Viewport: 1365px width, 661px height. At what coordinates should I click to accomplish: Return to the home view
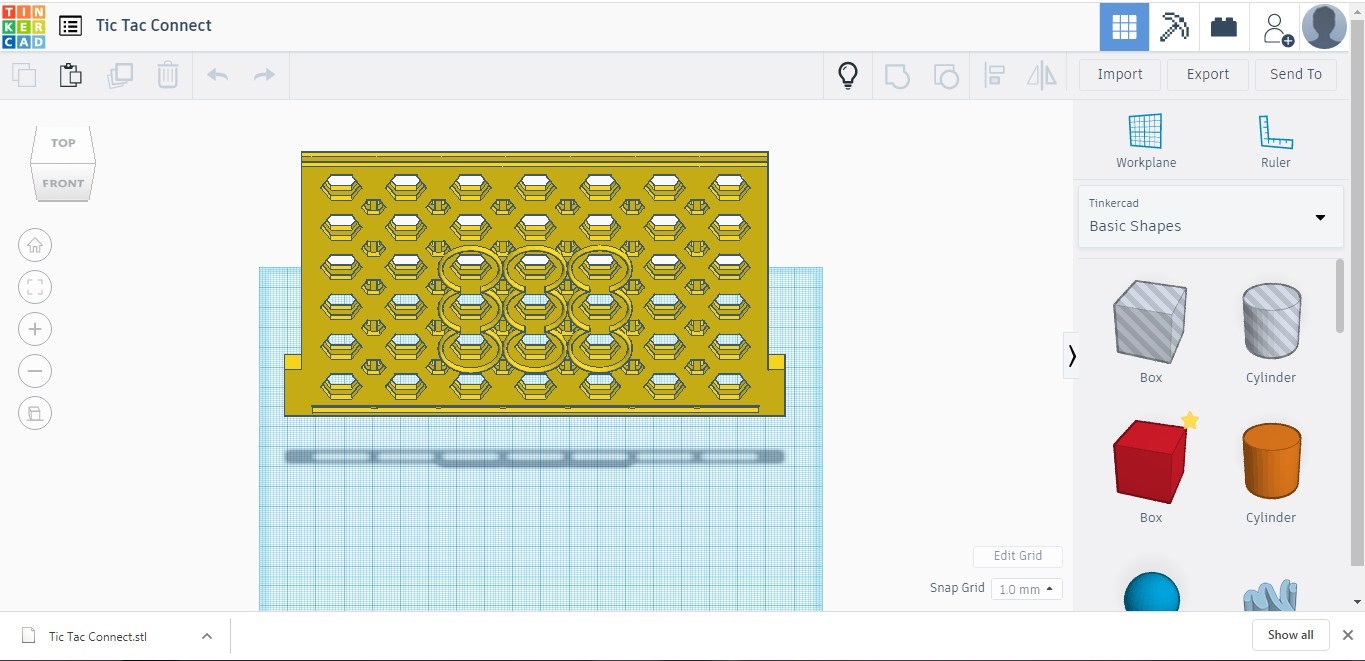click(35, 245)
